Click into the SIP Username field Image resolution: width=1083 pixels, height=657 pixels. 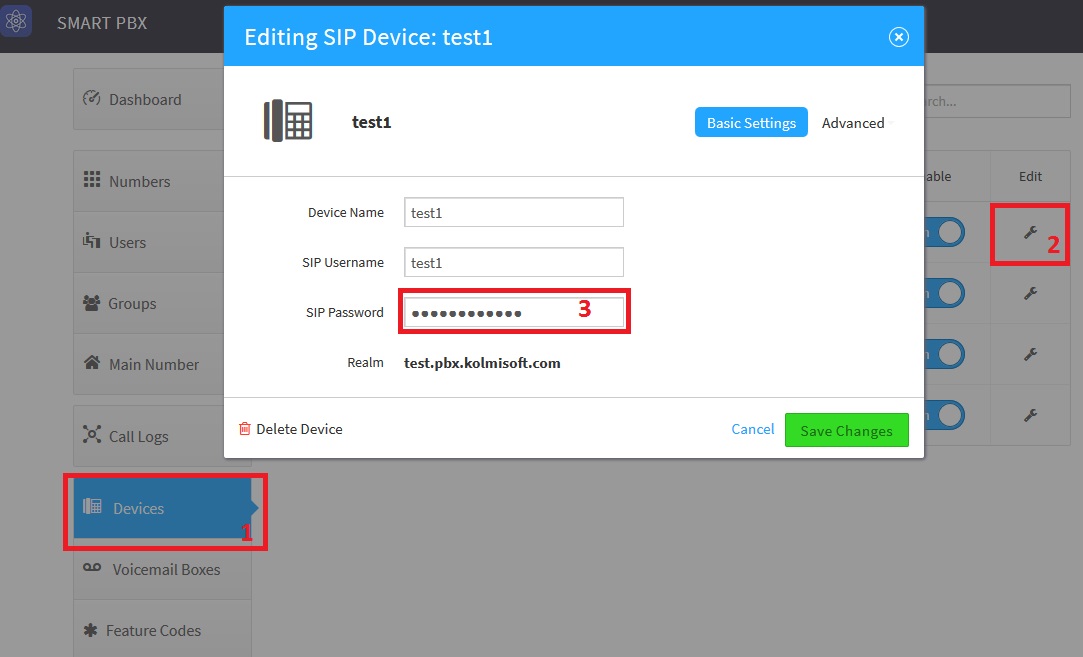513,262
